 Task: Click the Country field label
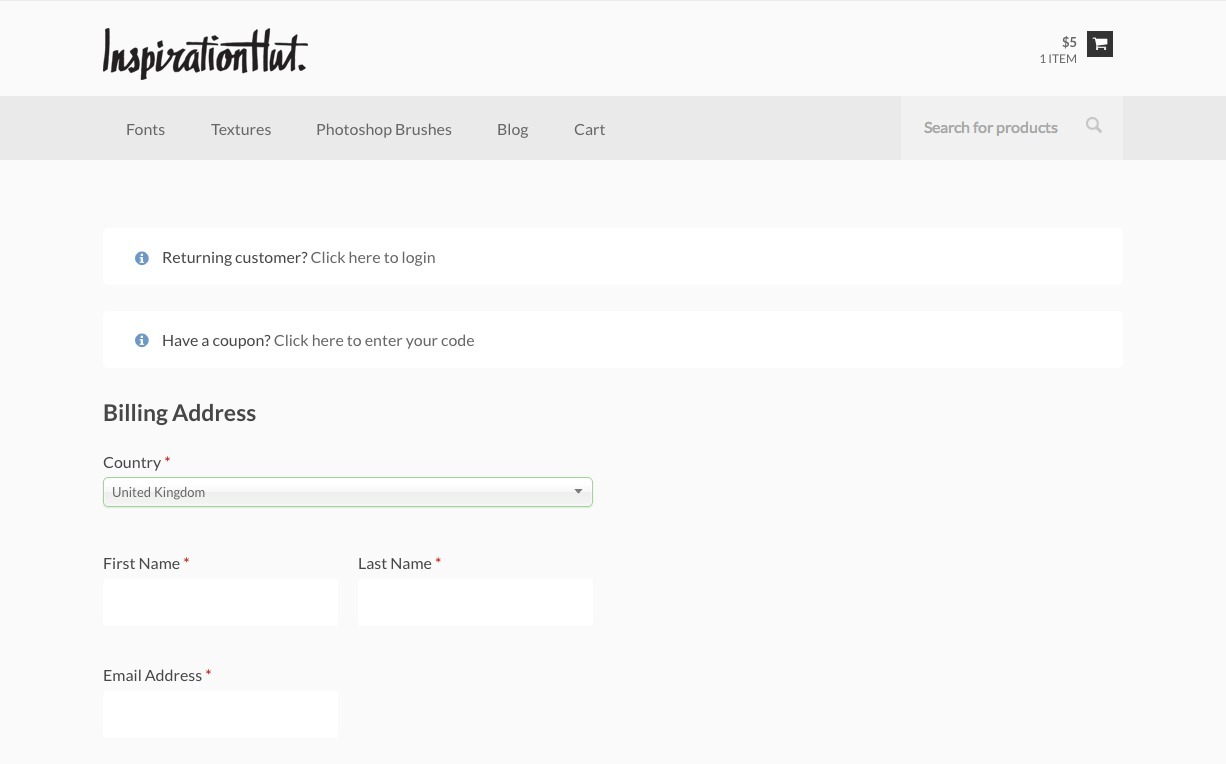(x=132, y=462)
